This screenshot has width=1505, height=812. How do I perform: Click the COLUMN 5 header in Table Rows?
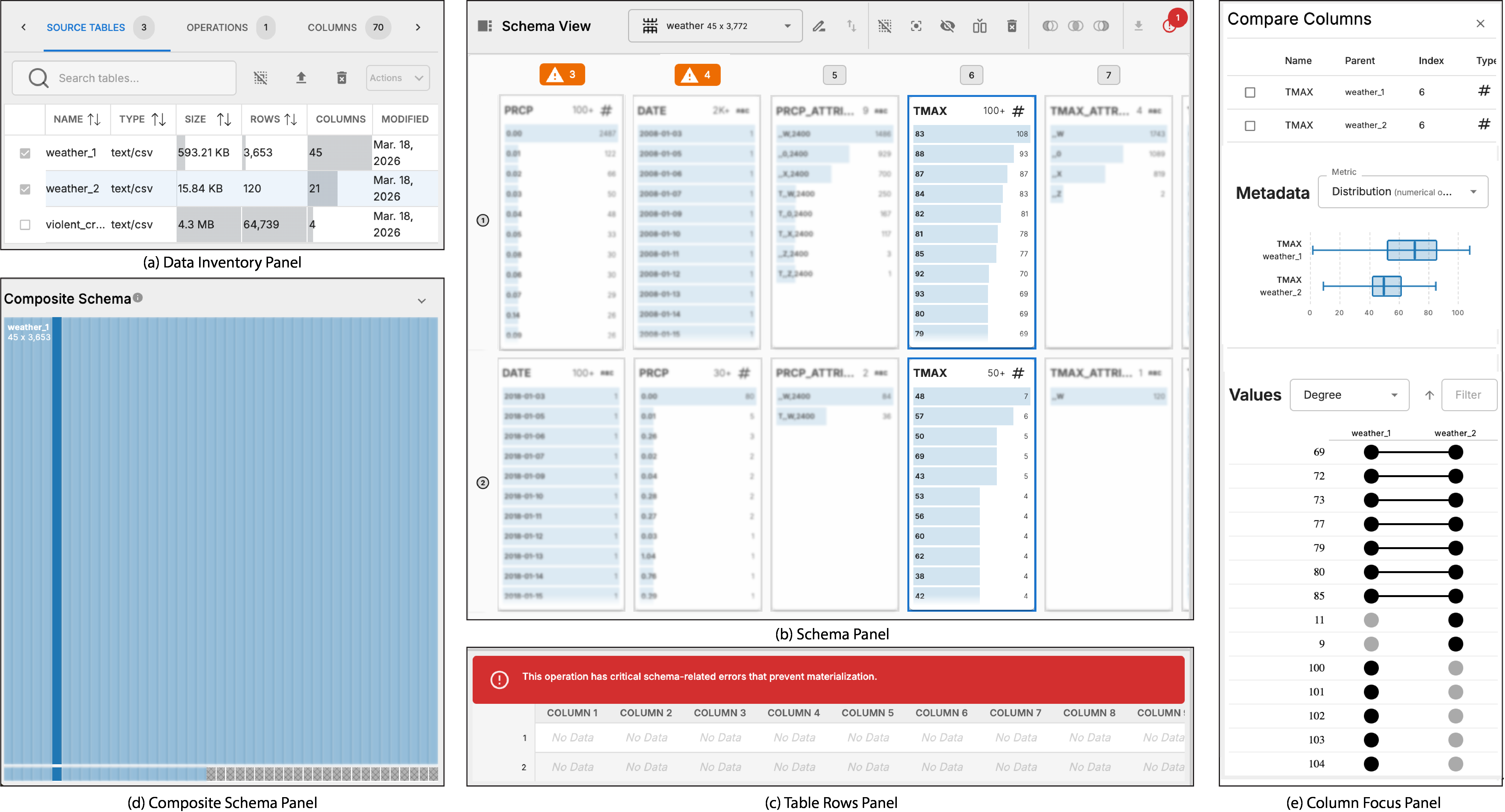868,713
